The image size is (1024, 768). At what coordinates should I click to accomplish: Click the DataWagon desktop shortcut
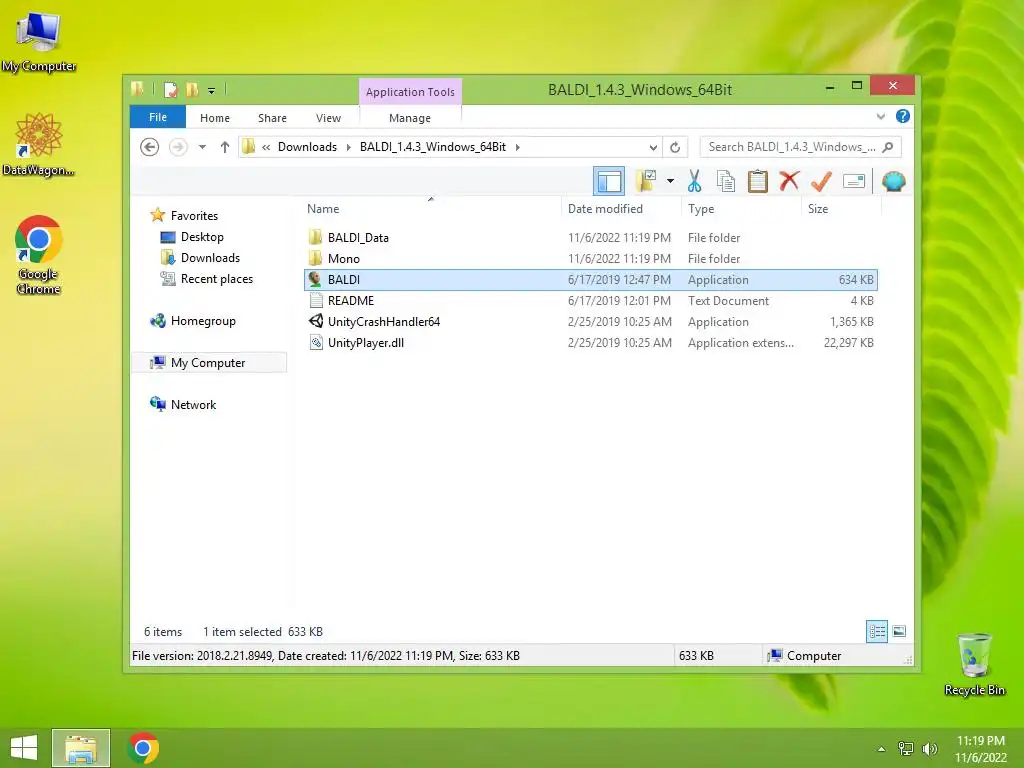point(39,144)
